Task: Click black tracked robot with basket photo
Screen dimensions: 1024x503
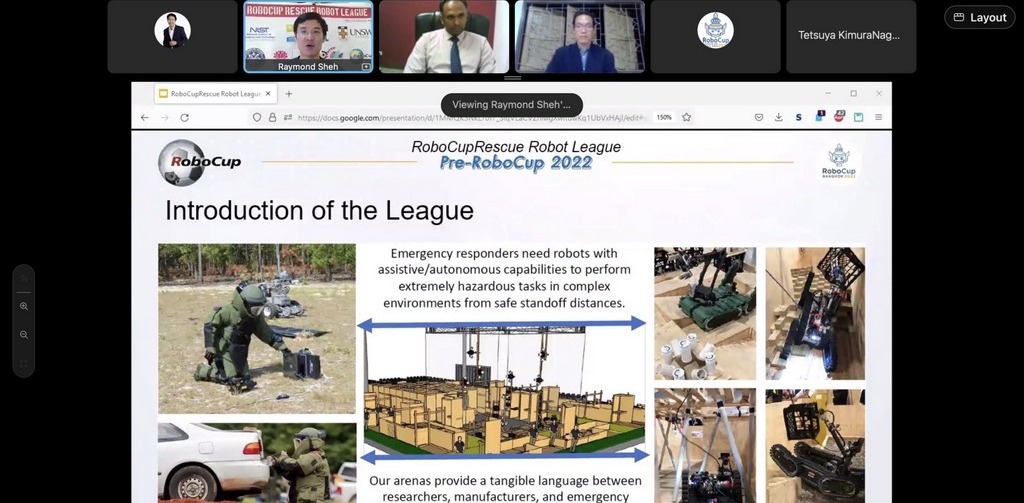Action: [x=815, y=446]
